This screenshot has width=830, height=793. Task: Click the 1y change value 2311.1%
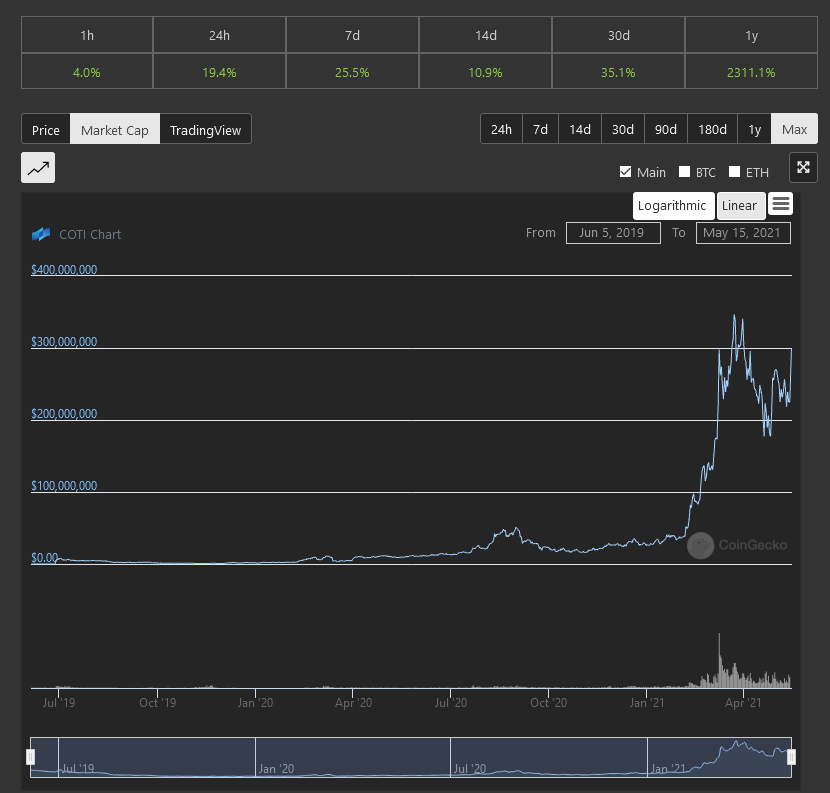coord(751,73)
